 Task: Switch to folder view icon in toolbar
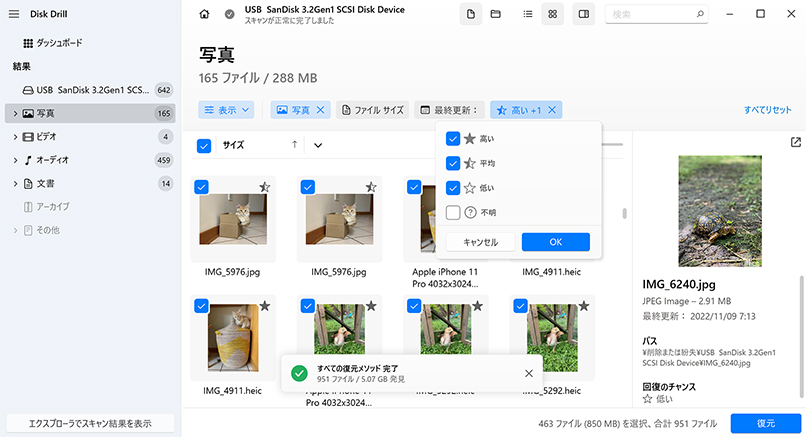coord(496,15)
